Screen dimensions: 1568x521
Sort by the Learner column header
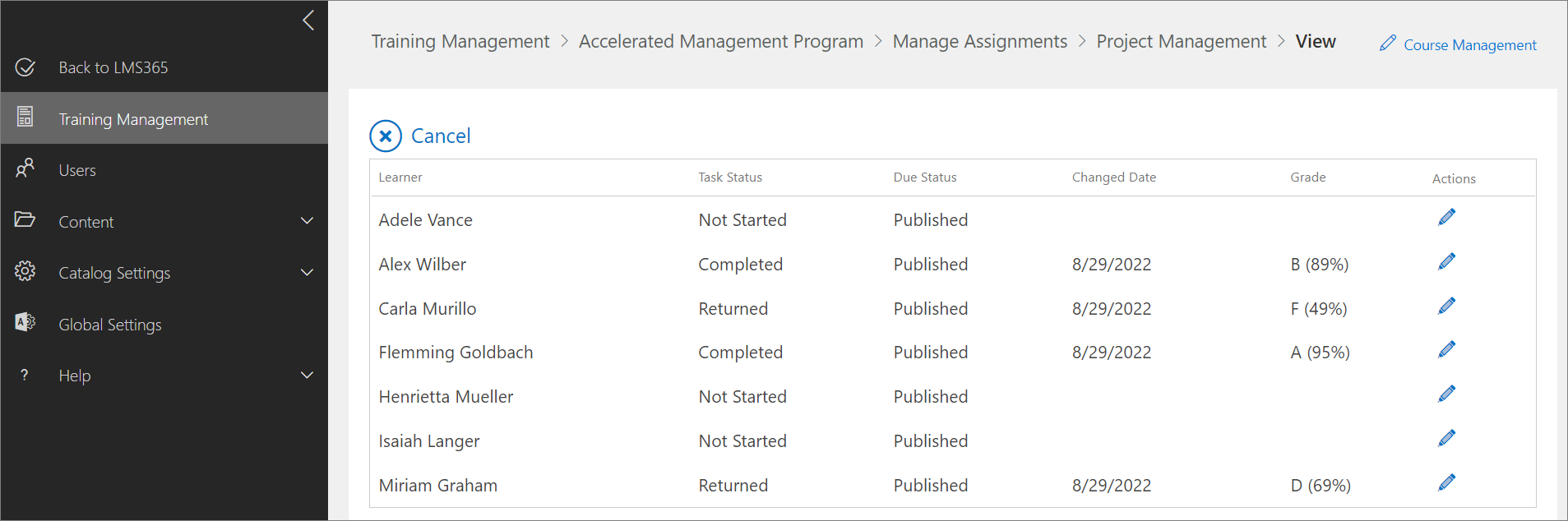click(x=400, y=178)
